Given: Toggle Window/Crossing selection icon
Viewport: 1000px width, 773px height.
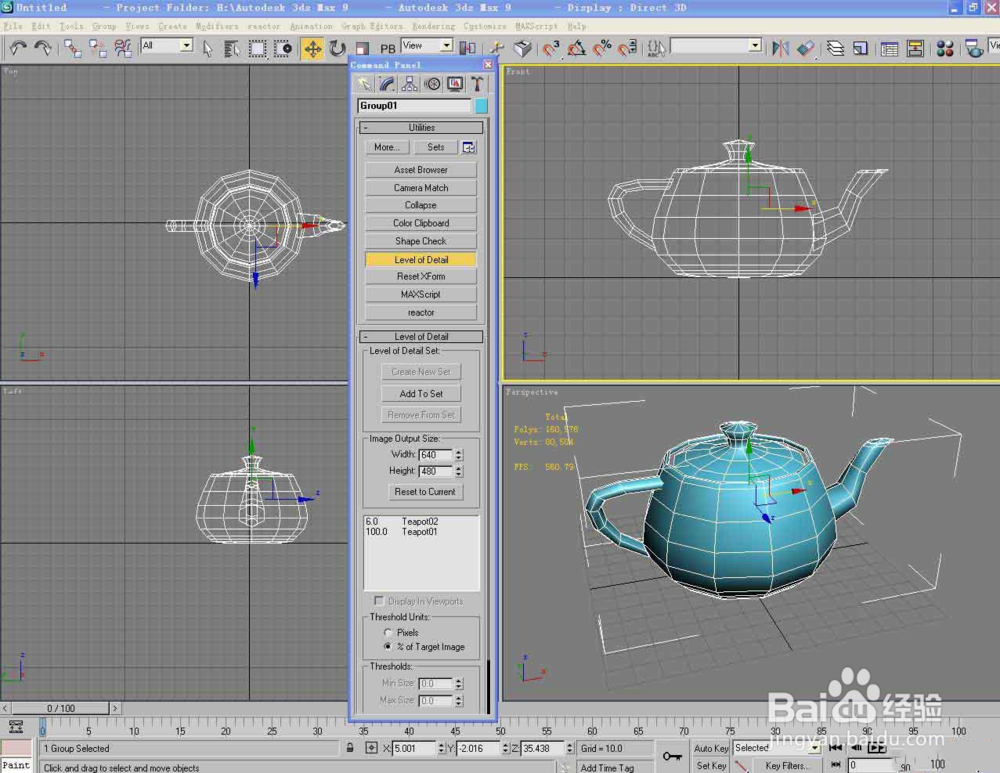Looking at the screenshot, I should pyautogui.click(x=283, y=48).
